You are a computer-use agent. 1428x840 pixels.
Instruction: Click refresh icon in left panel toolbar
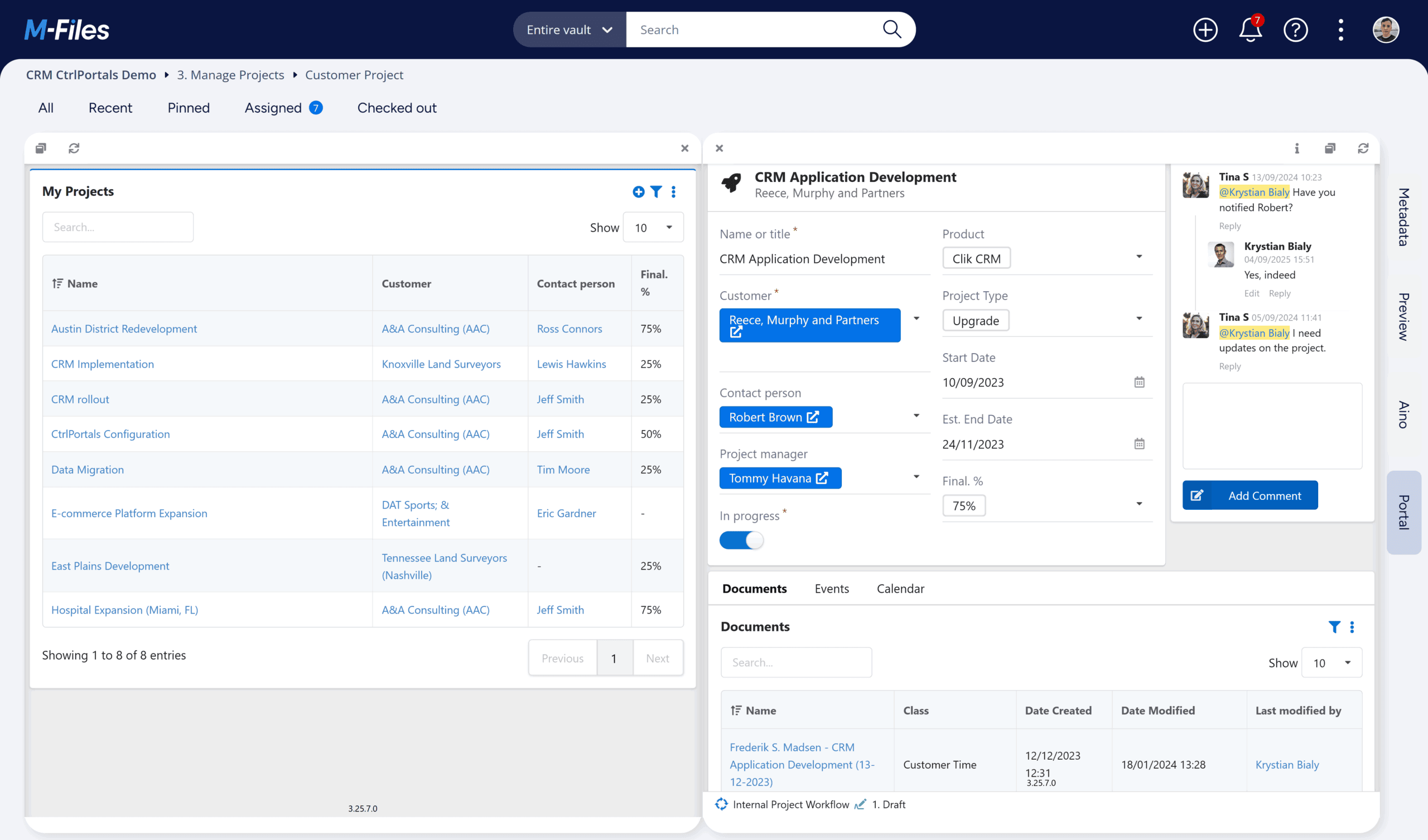(x=74, y=148)
